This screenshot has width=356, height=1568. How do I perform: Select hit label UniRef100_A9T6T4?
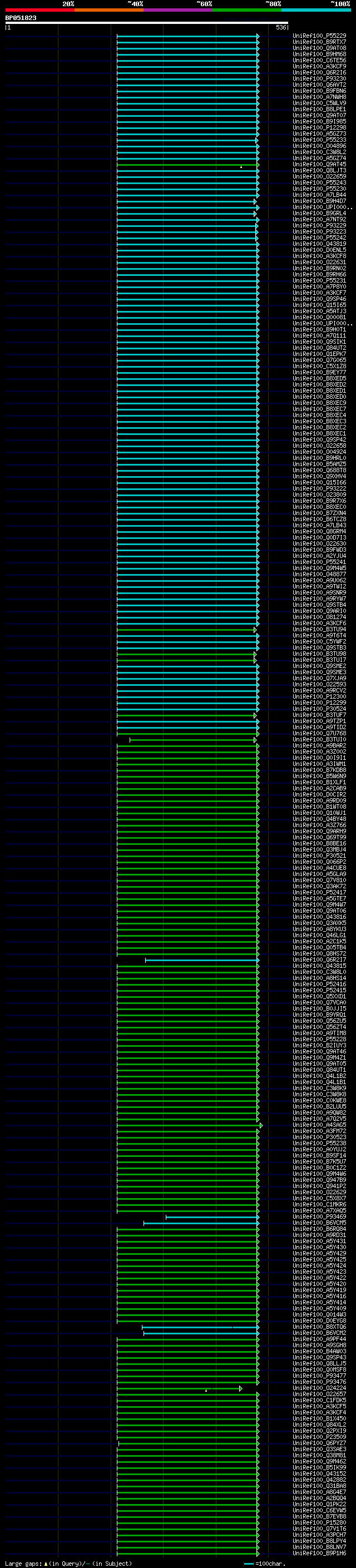319,635
